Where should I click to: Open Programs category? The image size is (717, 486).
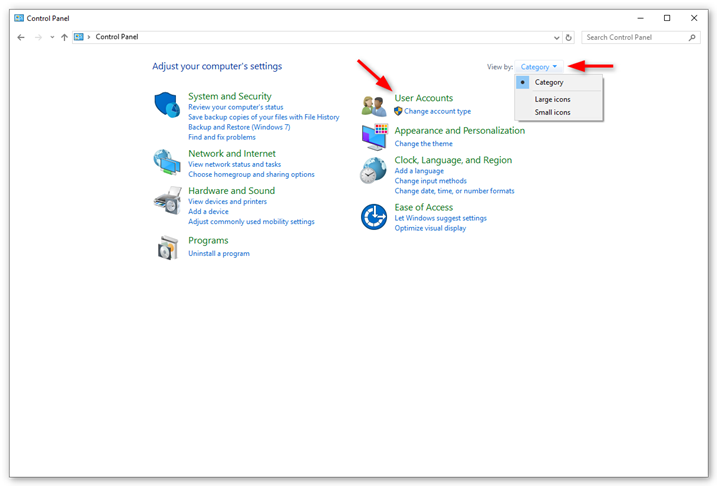click(208, 240)
